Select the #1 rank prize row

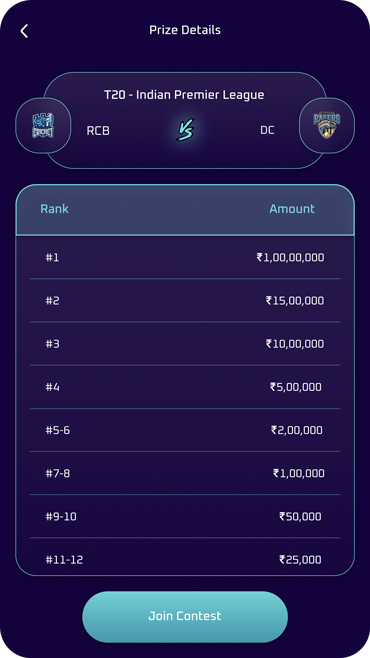pyautogui.click(x=185, y=257)
